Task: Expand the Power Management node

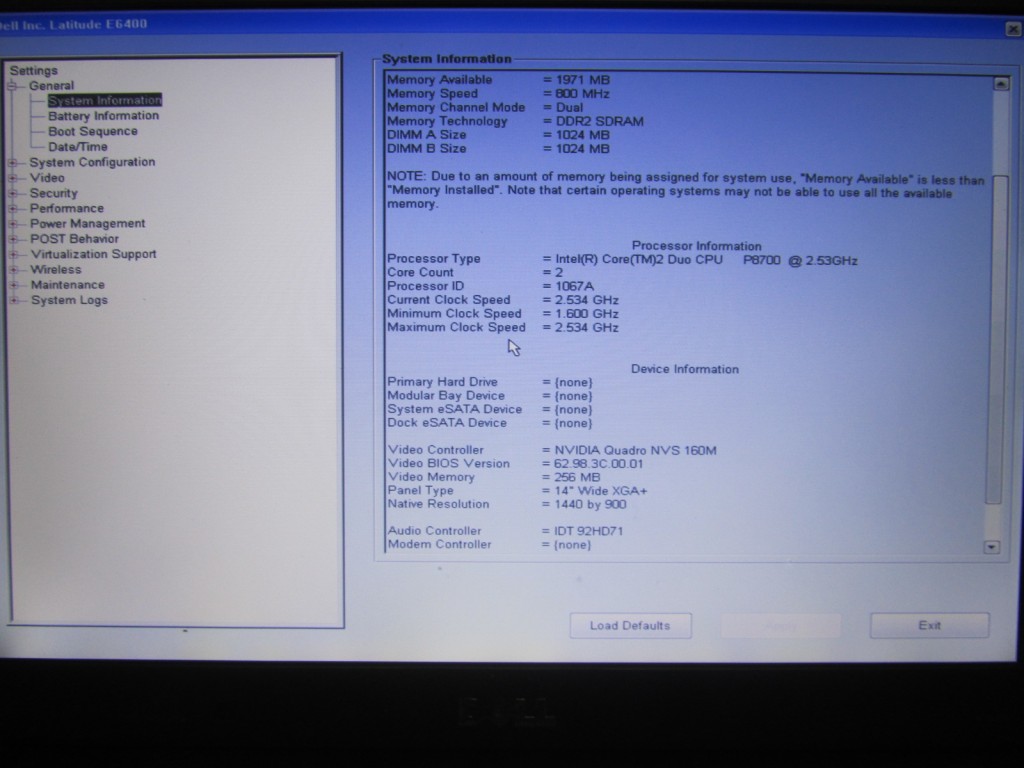Action: tap(12, 224)
